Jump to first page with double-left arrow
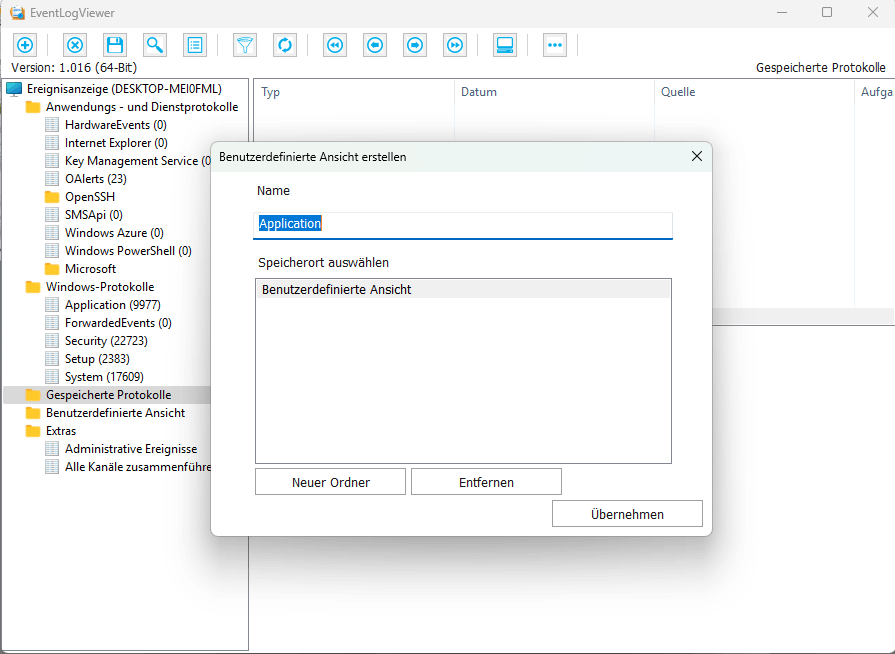Image resolution: width=895 pixels, height=654 pixels. (x=335, y=45)
